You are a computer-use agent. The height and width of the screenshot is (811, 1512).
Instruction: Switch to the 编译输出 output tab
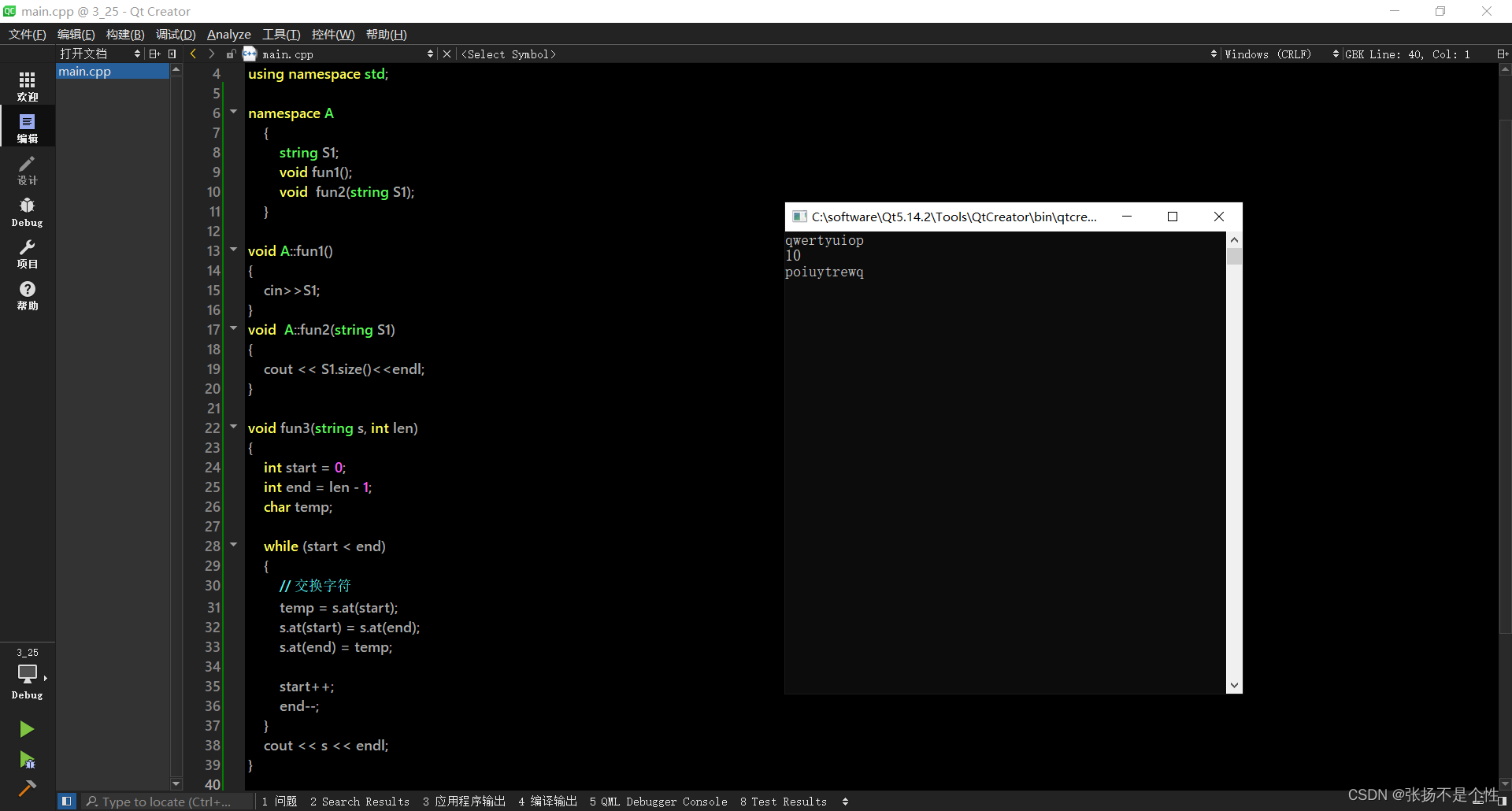(x=547, y=801)
